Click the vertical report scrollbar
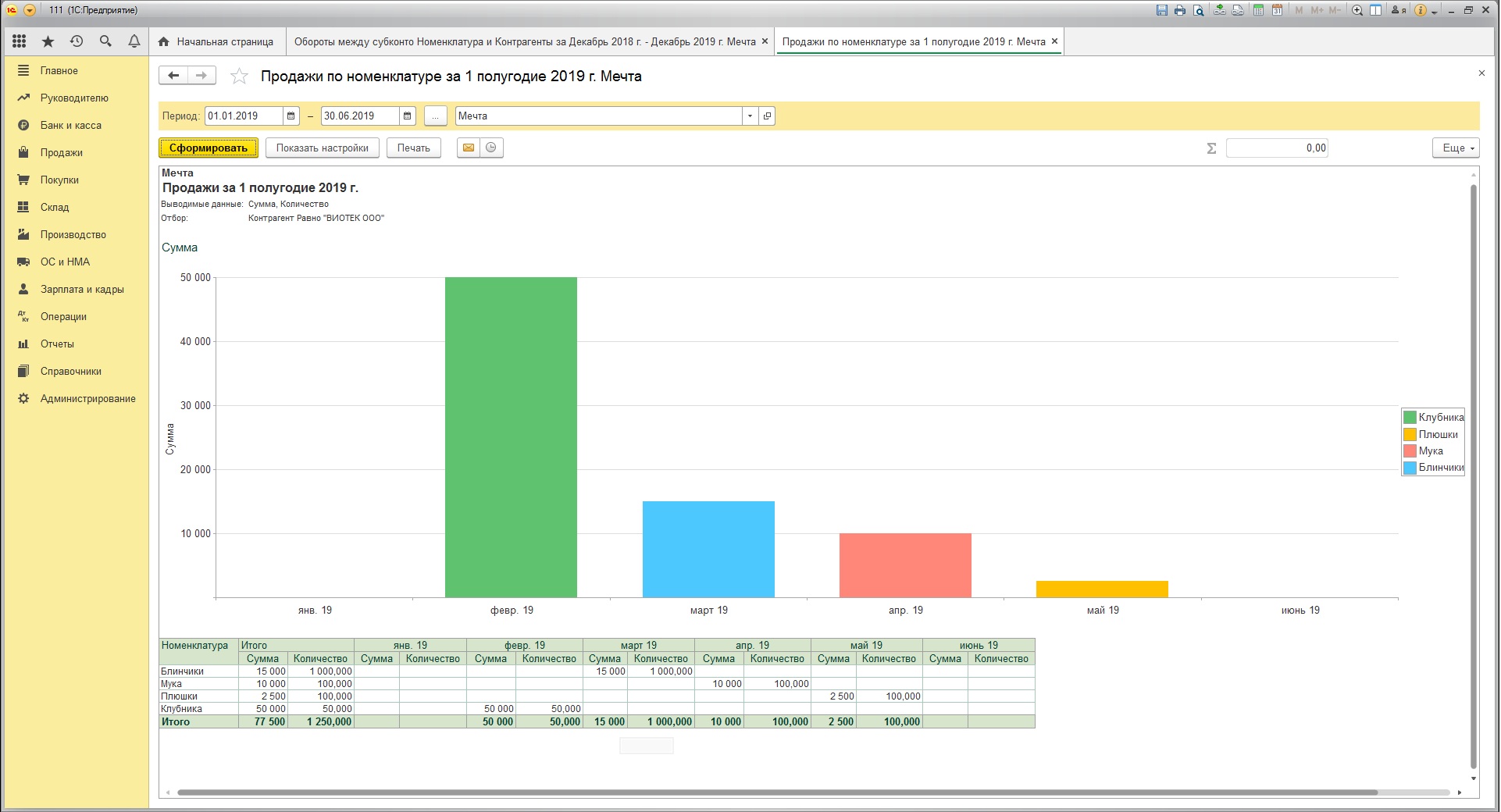Viewport: 1501px width, 812px height. pos(1474,476)
